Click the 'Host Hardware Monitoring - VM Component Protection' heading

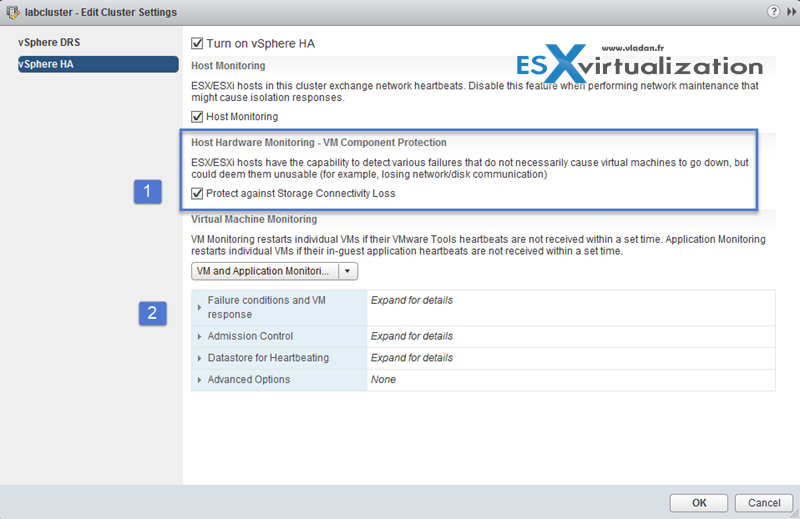[319, 142]
